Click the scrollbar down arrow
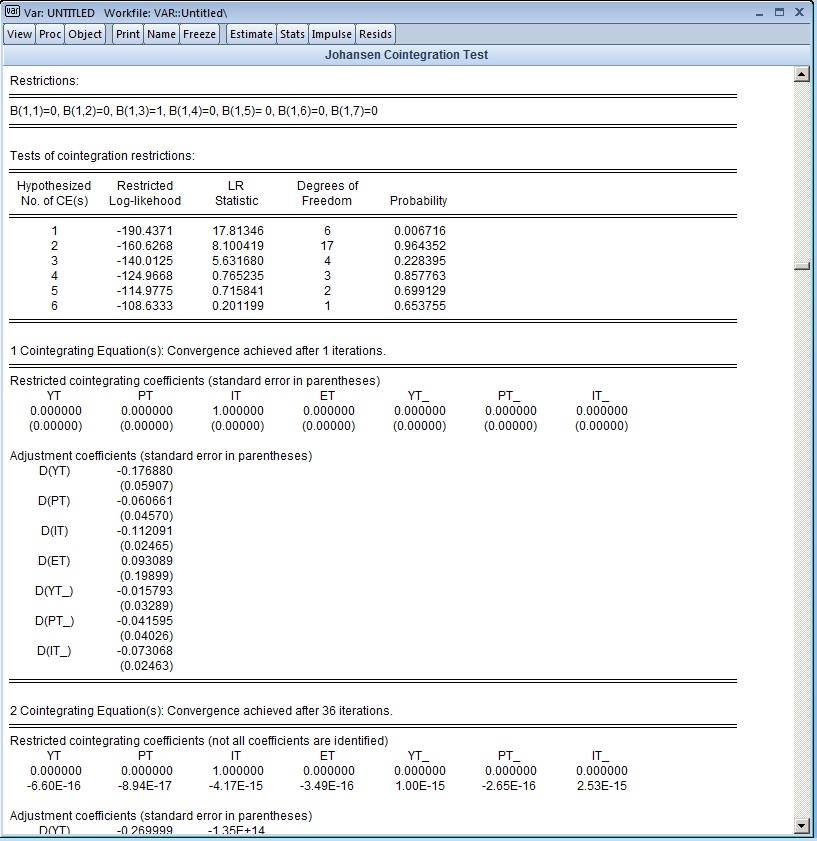 (x=801, y=826)
